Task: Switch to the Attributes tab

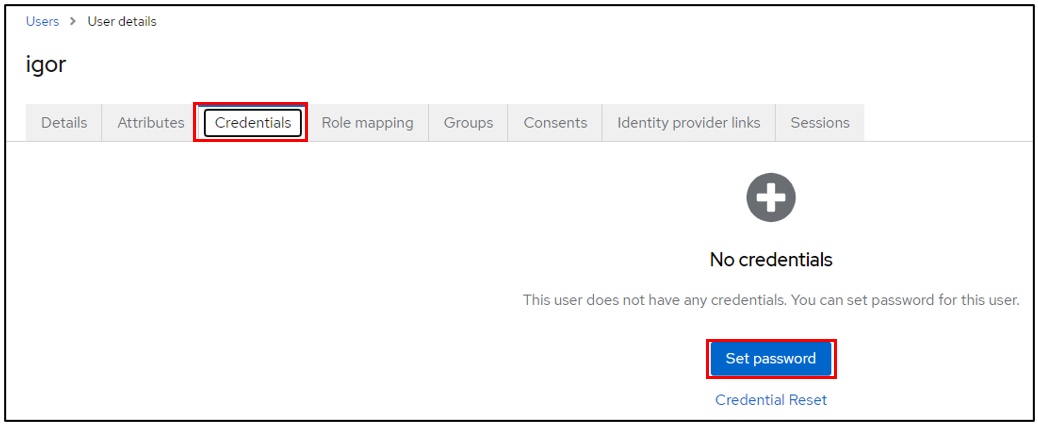Action: coord(150,123)
